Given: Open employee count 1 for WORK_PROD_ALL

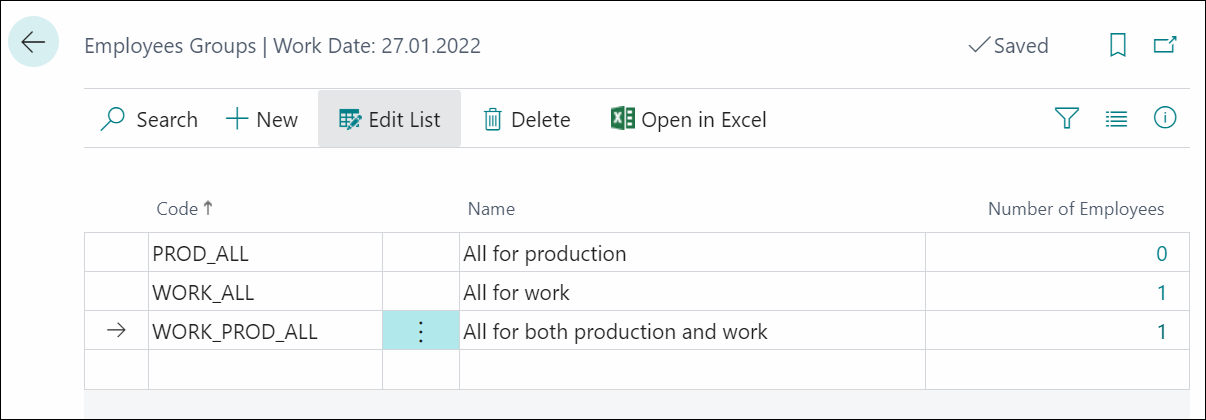Looking at the screenshot, I should coord(1162,332).
